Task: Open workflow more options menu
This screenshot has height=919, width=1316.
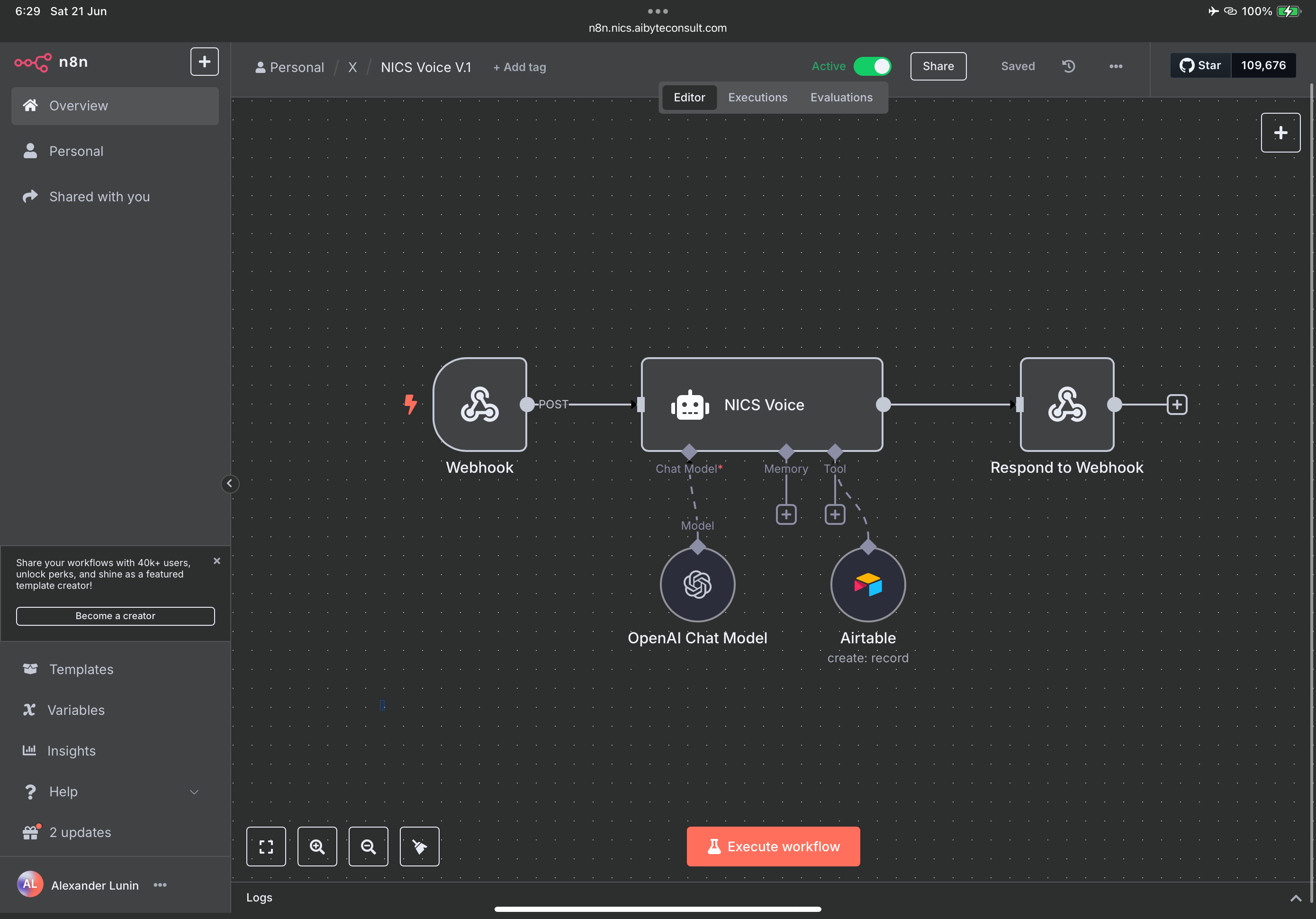Action: [1116, 66]
